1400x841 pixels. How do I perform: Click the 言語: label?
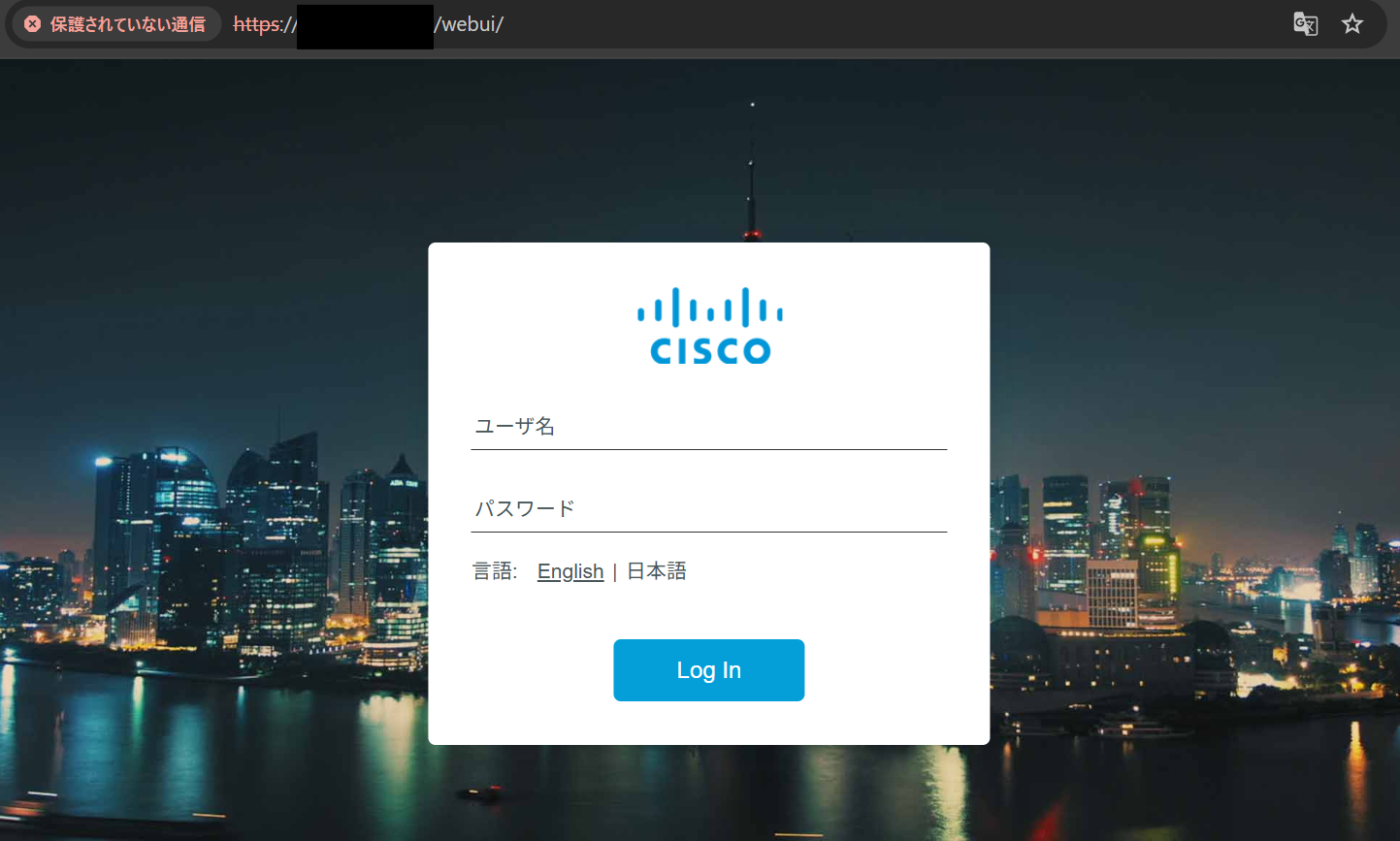click(x=495, y=571)
